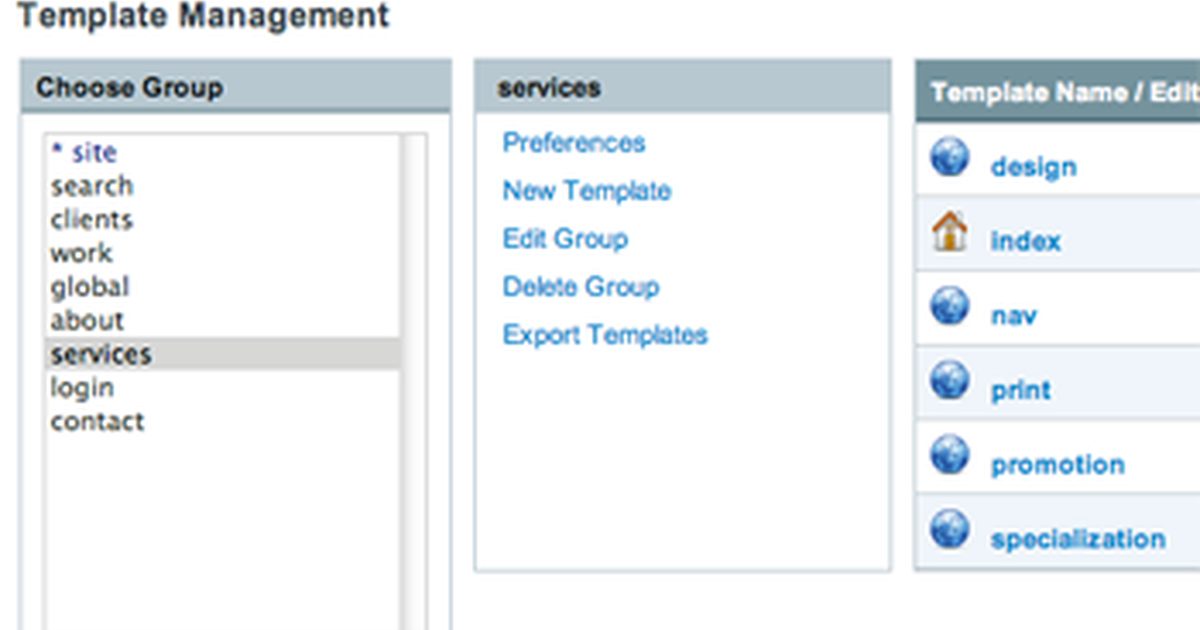Delete the services group
Image resolution: width=1200 pixels, height=630 pixels.
click(580, 287)
